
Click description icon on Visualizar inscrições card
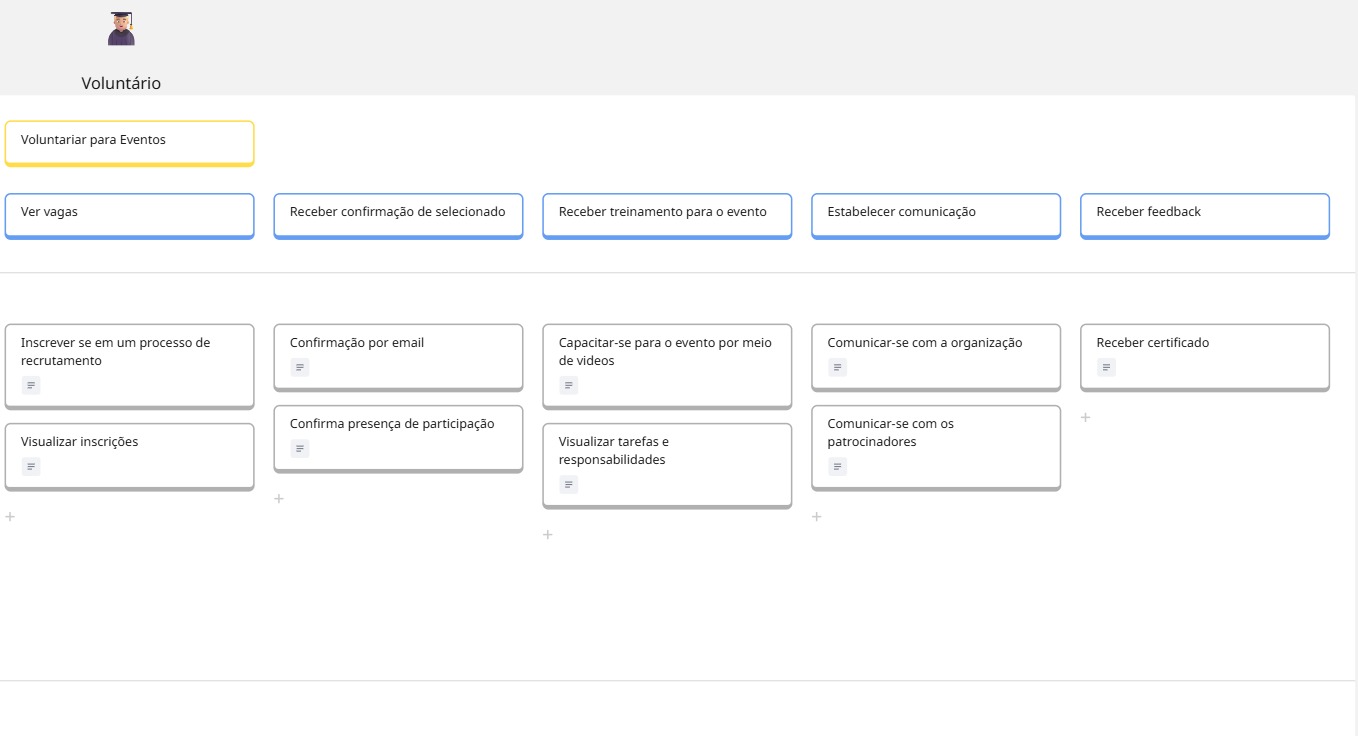click(x=31, y=467)
